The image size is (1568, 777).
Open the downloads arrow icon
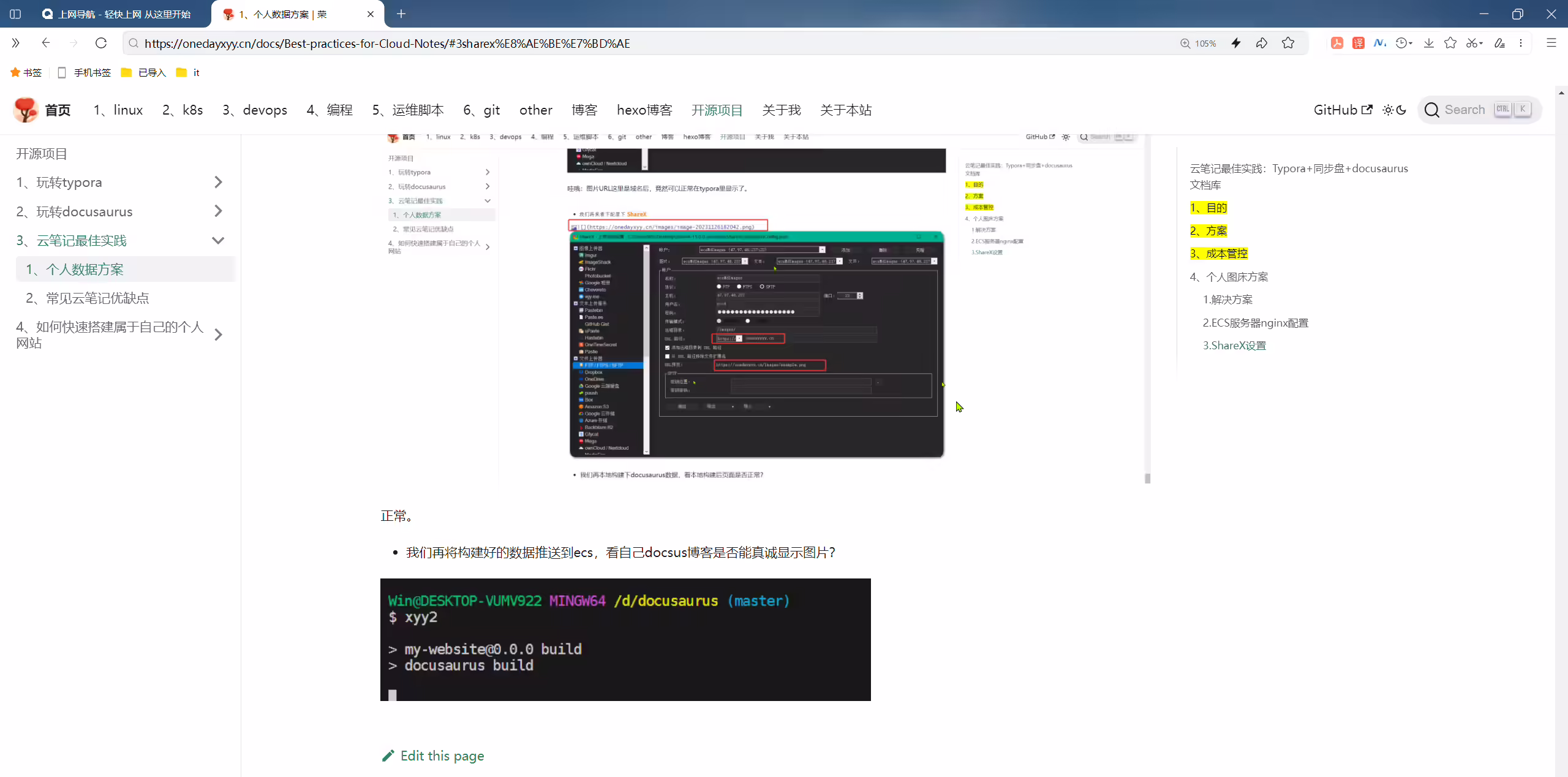1428,43
